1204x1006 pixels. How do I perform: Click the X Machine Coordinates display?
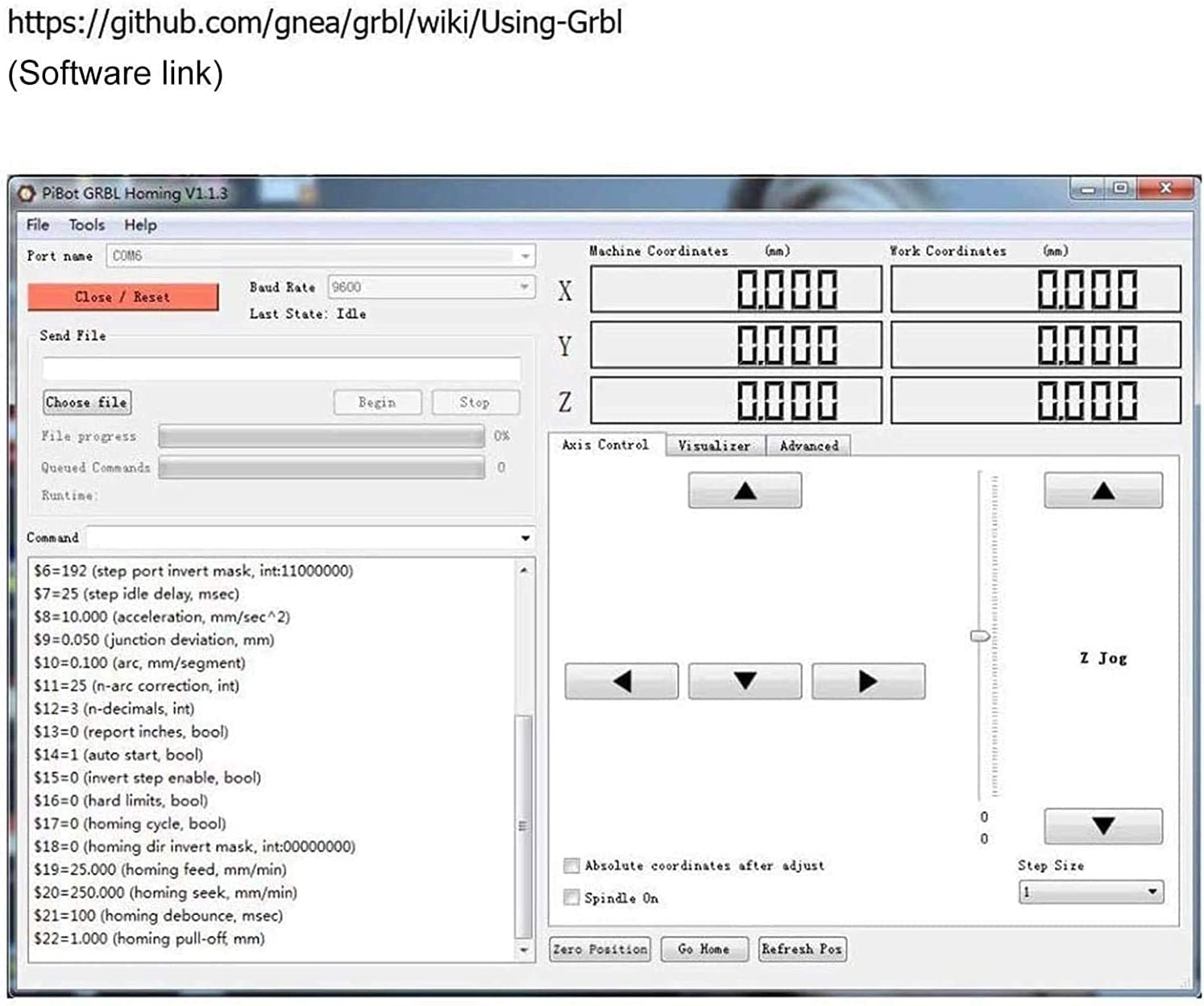(737, 289)
